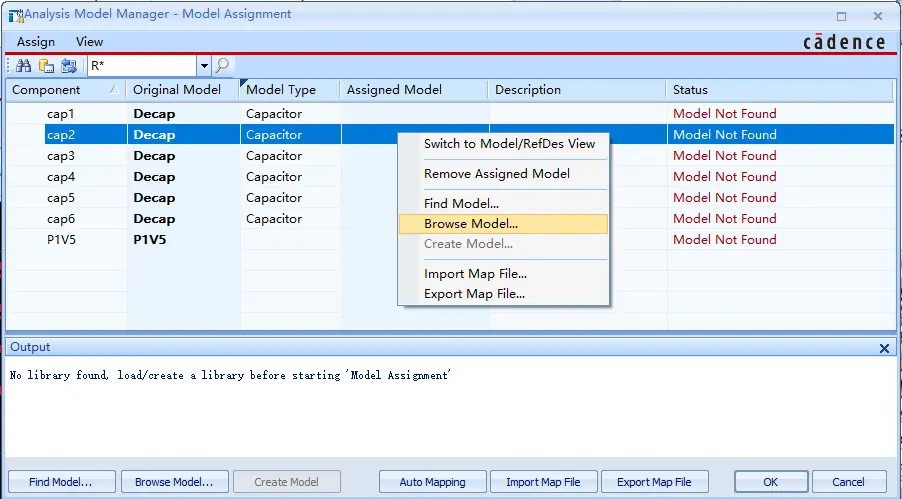Click the Output panel title
Image resolution: width=902 pixels, height=499 pixels.
point(30,347)
